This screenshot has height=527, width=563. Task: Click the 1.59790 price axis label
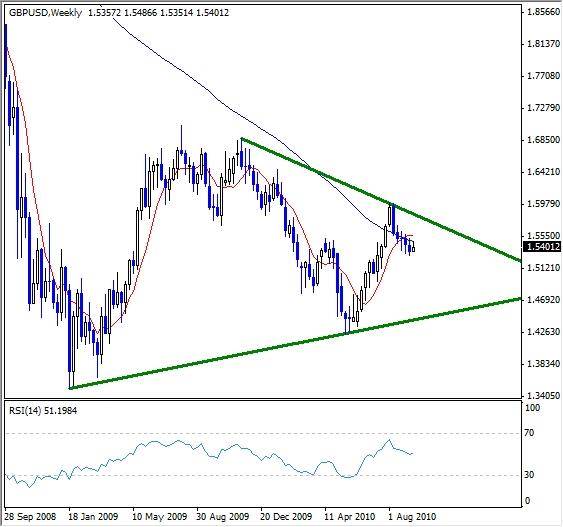click(x=543, y=204)
